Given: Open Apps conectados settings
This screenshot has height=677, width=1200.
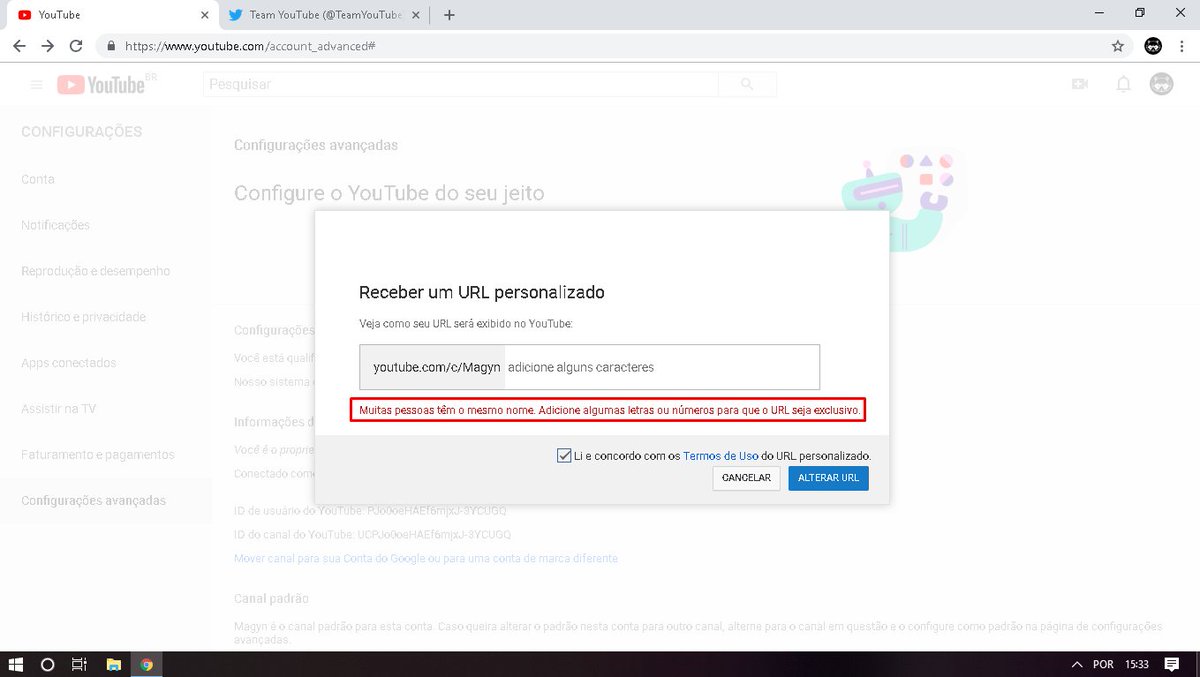Looking at the screenshot, I should [69, 363].
